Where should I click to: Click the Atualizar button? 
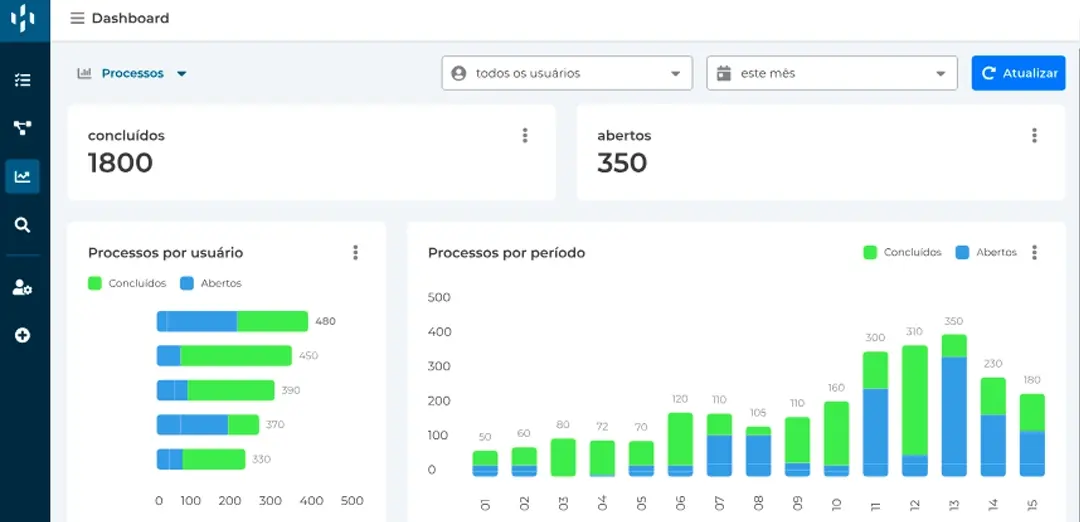1018,73
